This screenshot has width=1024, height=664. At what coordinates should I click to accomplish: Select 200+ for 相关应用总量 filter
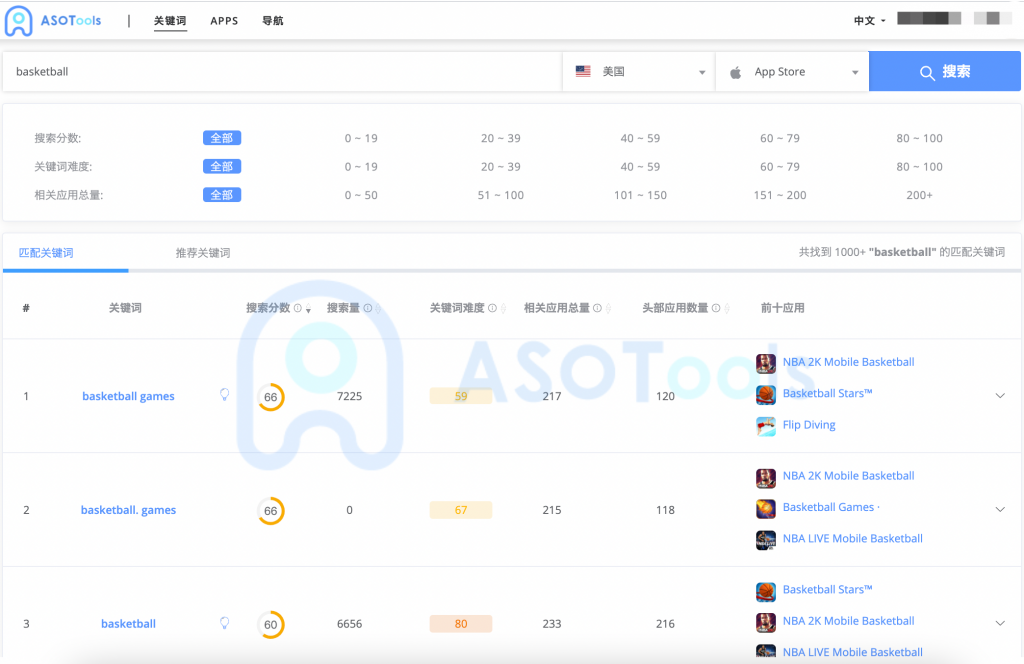(x=920, y=195)
